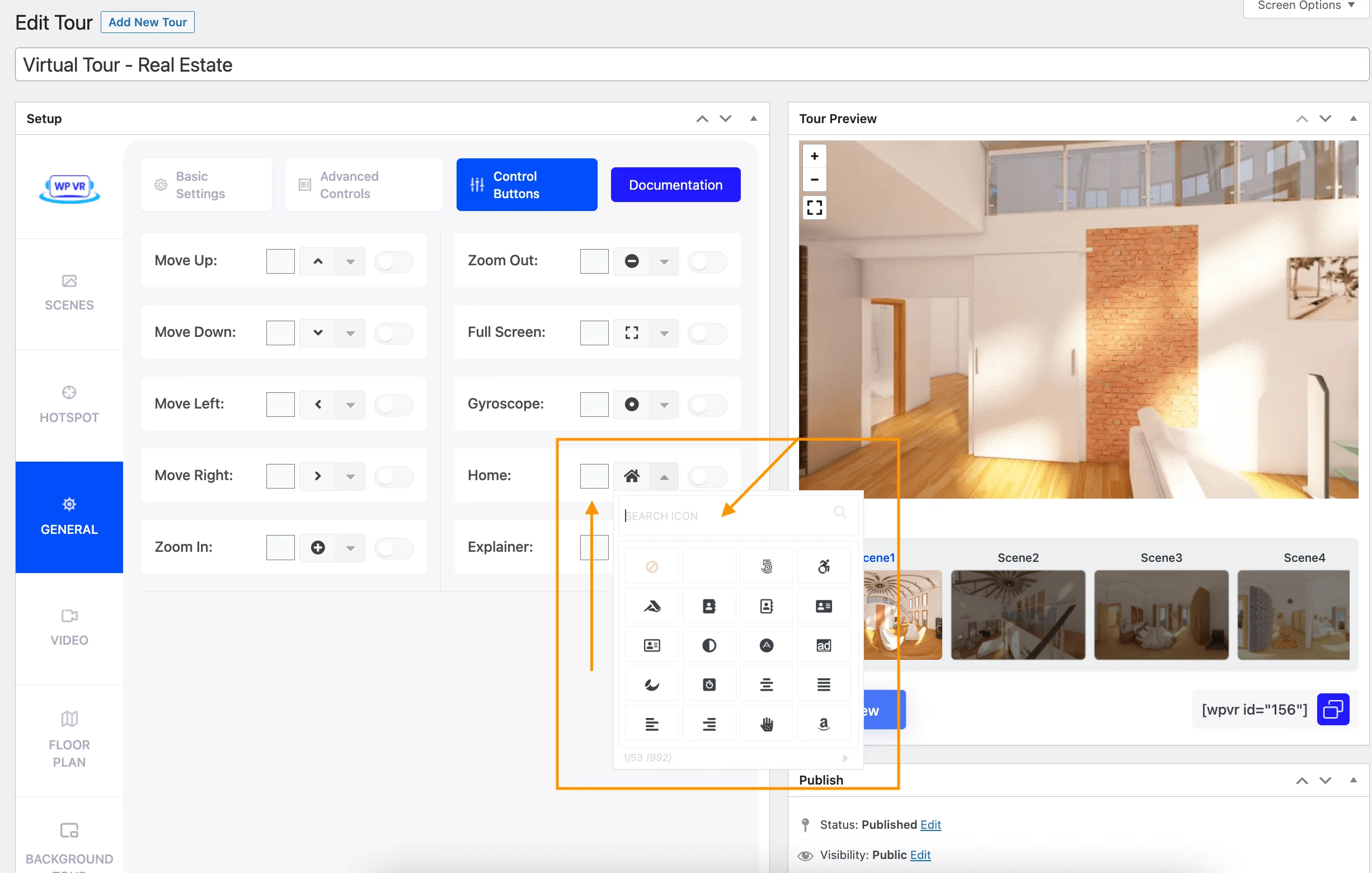Toggle the Zoom Out control switch
The height and width of the screenshot is (873, 1372).
point(708,260)
